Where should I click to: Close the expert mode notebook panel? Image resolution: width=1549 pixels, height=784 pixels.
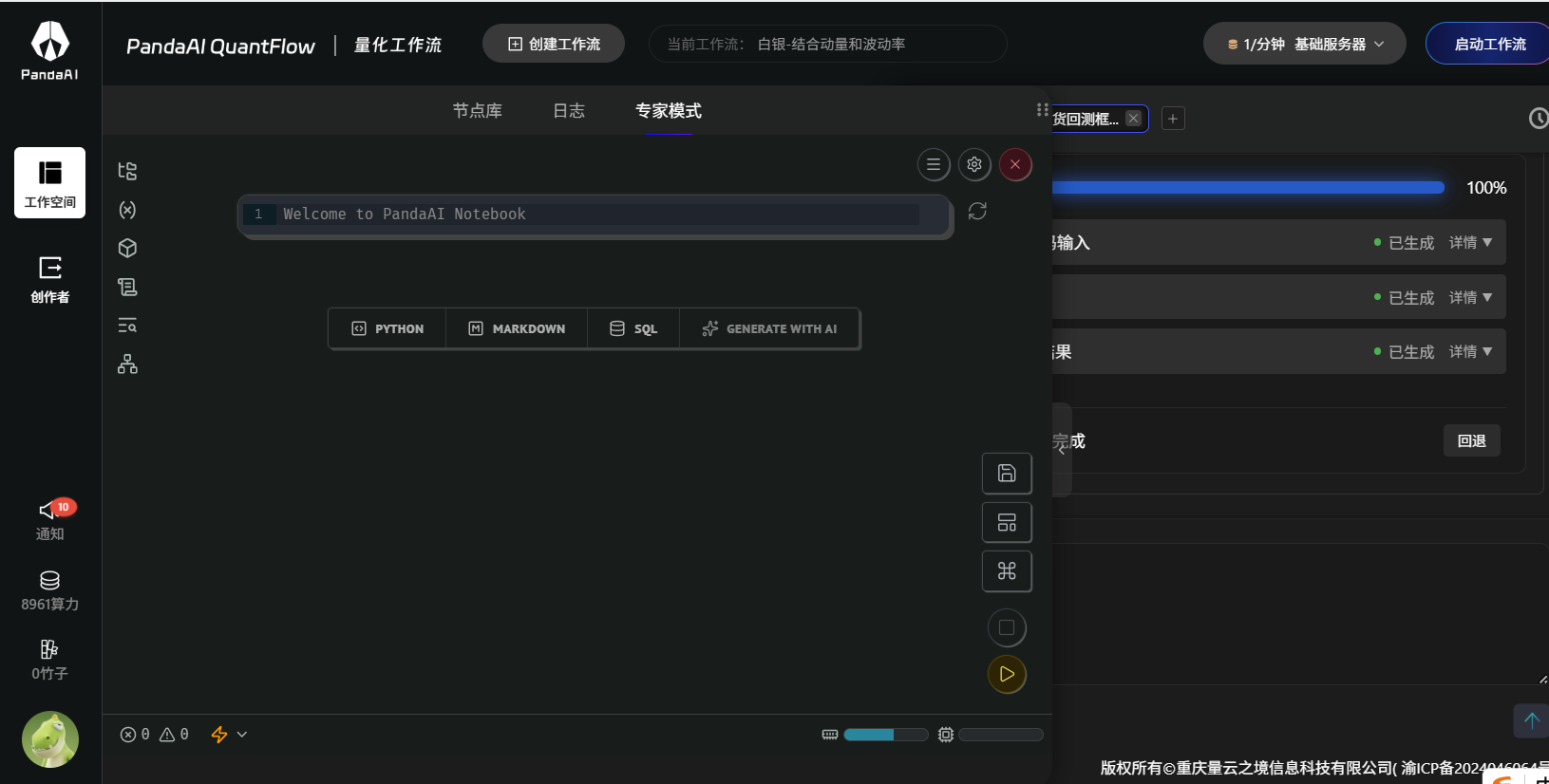coord(1015,164)
